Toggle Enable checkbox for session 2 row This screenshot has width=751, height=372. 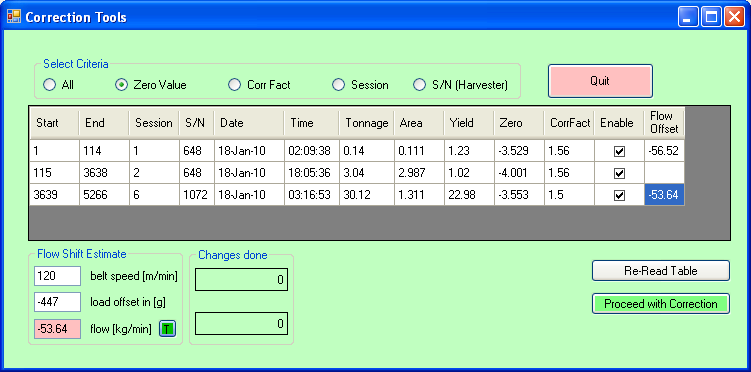coord(619,173)
